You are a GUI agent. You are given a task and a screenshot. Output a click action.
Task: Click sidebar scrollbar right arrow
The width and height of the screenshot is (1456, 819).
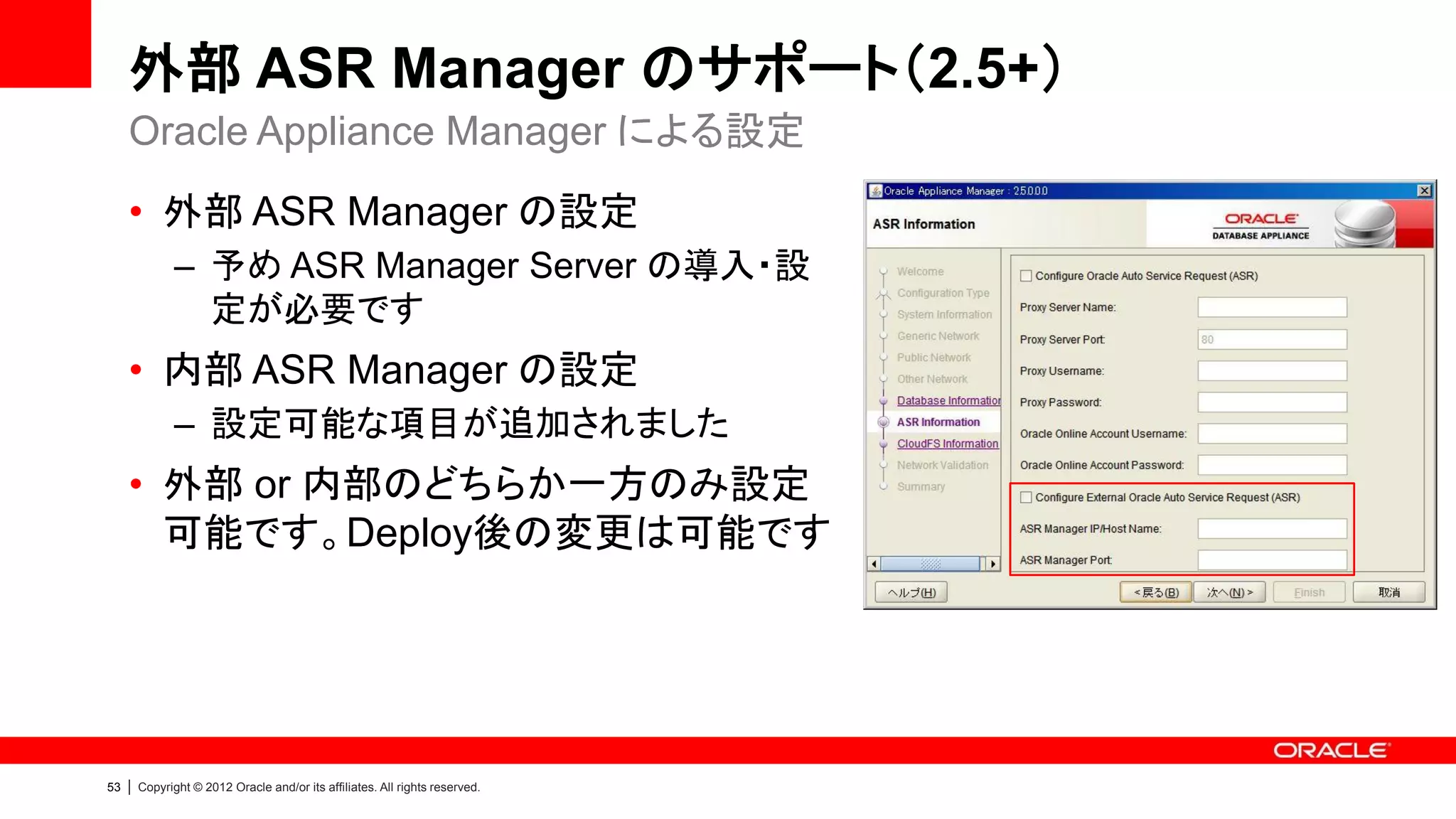(993, 564)
